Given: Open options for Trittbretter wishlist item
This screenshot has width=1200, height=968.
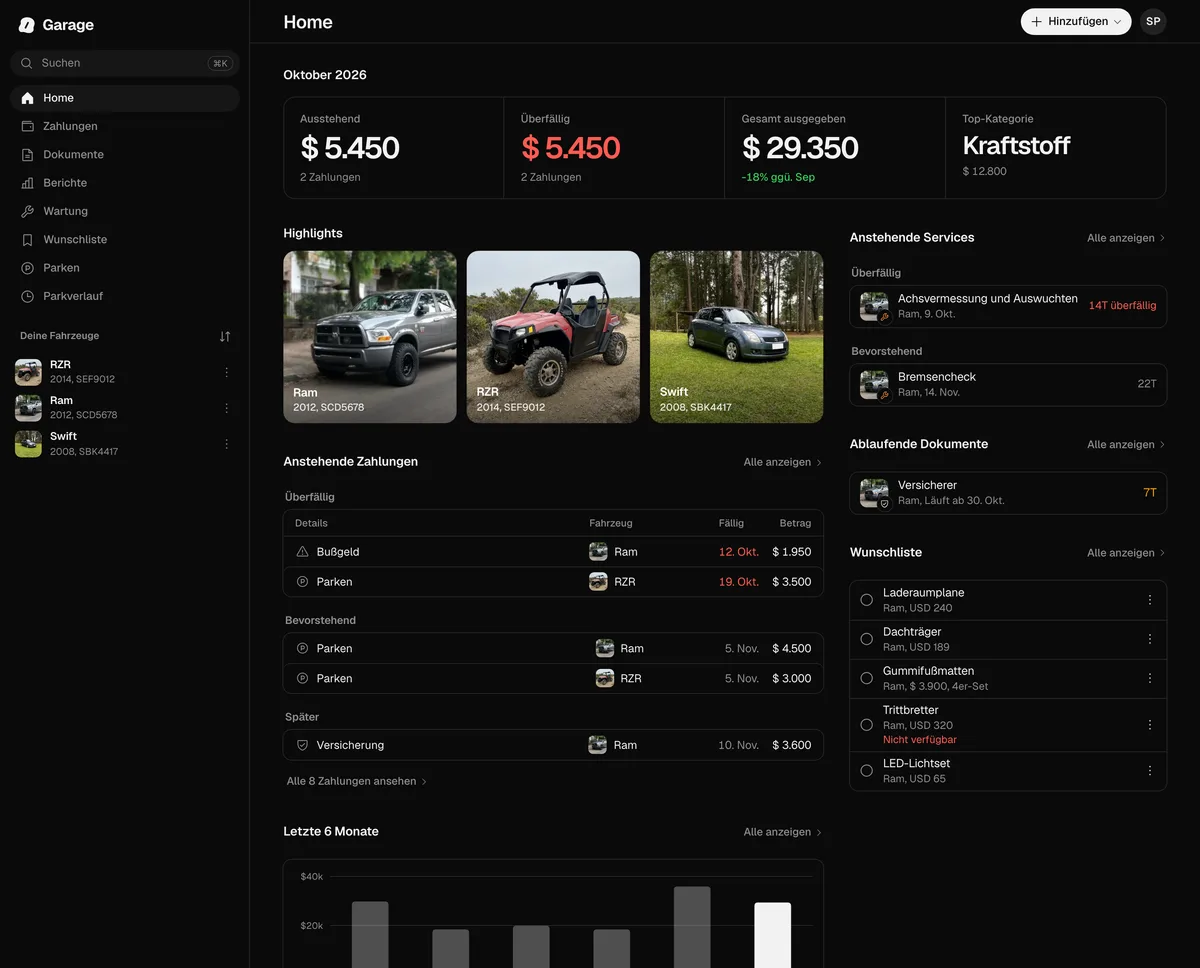Looking at the screenshot, I should point(1150,724).
